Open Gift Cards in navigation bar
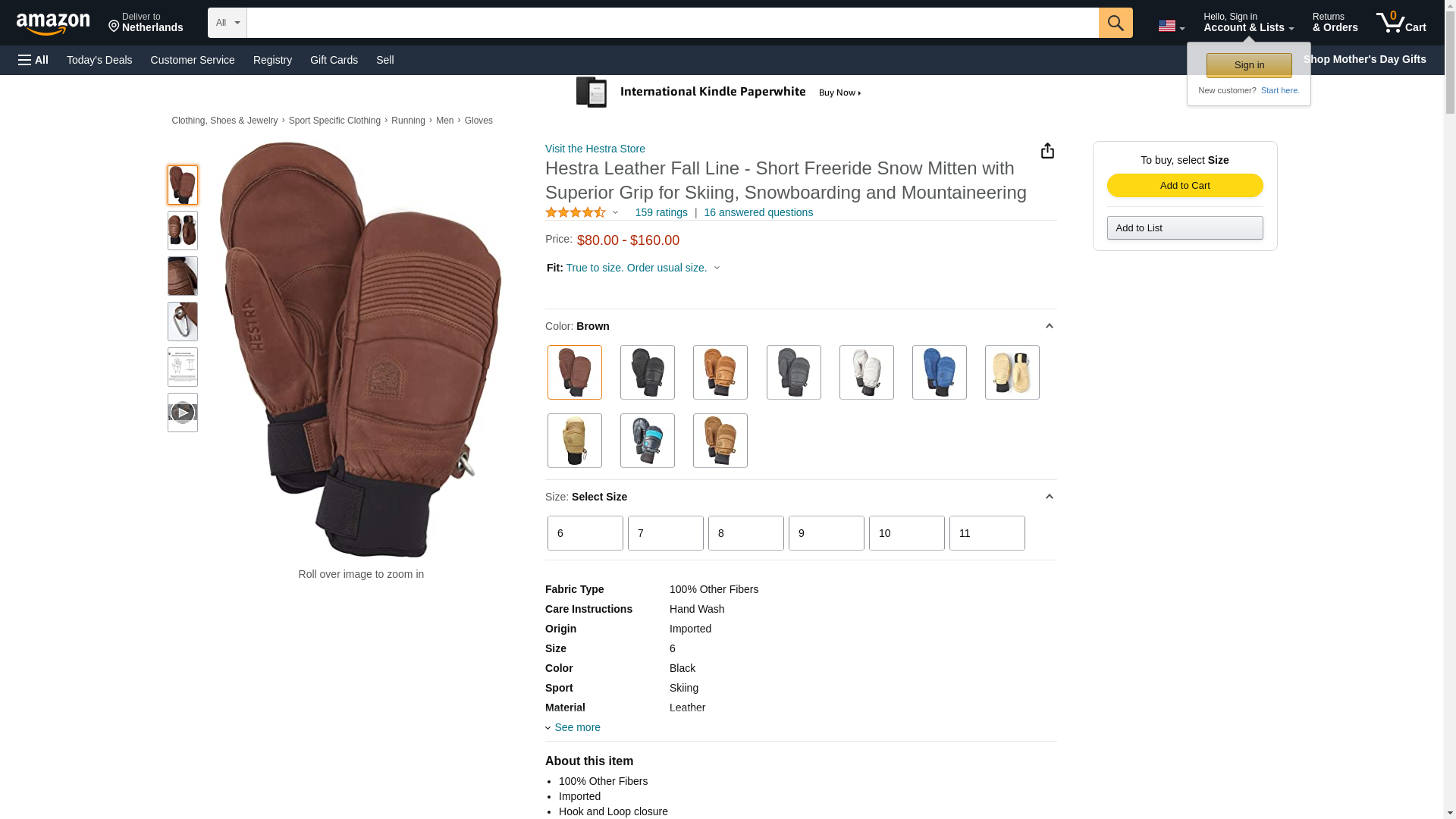The width and height of the screenshot is (1456, 819). tap(334, 60)
